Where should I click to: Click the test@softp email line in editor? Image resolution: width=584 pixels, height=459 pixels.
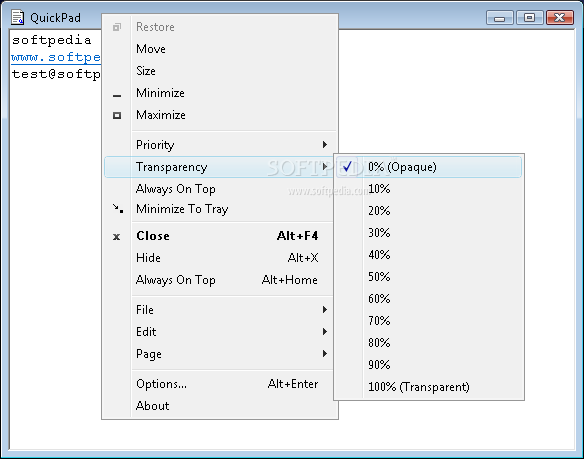[56, 74]
